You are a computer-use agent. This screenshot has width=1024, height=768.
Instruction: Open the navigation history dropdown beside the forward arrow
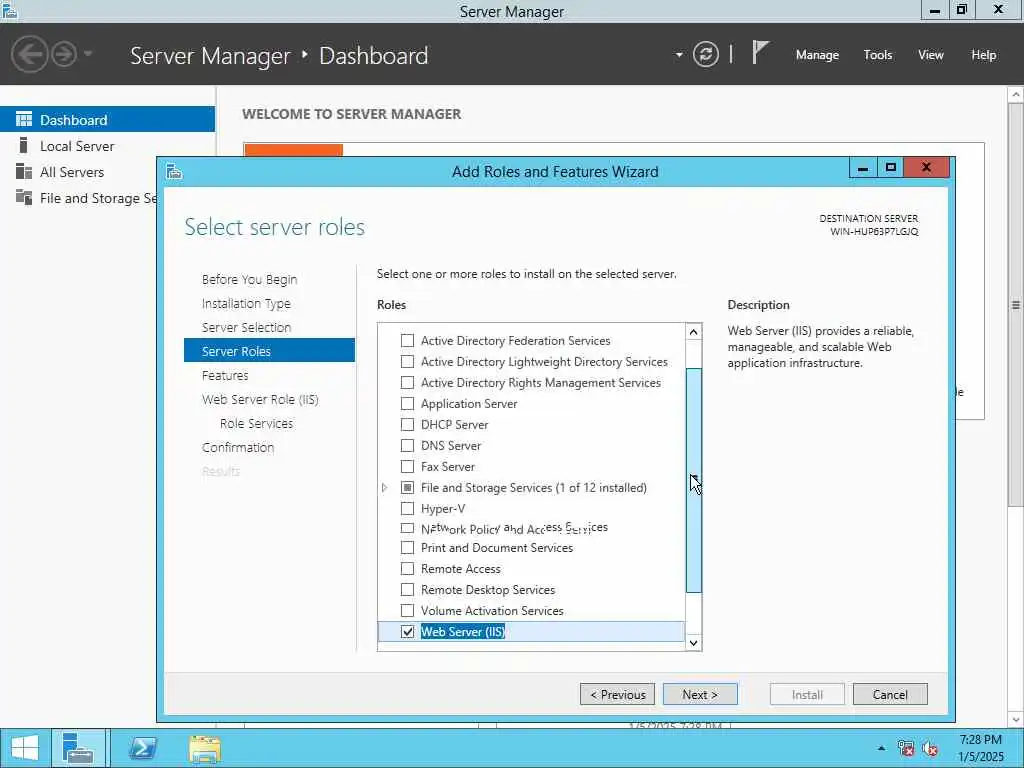88,54
